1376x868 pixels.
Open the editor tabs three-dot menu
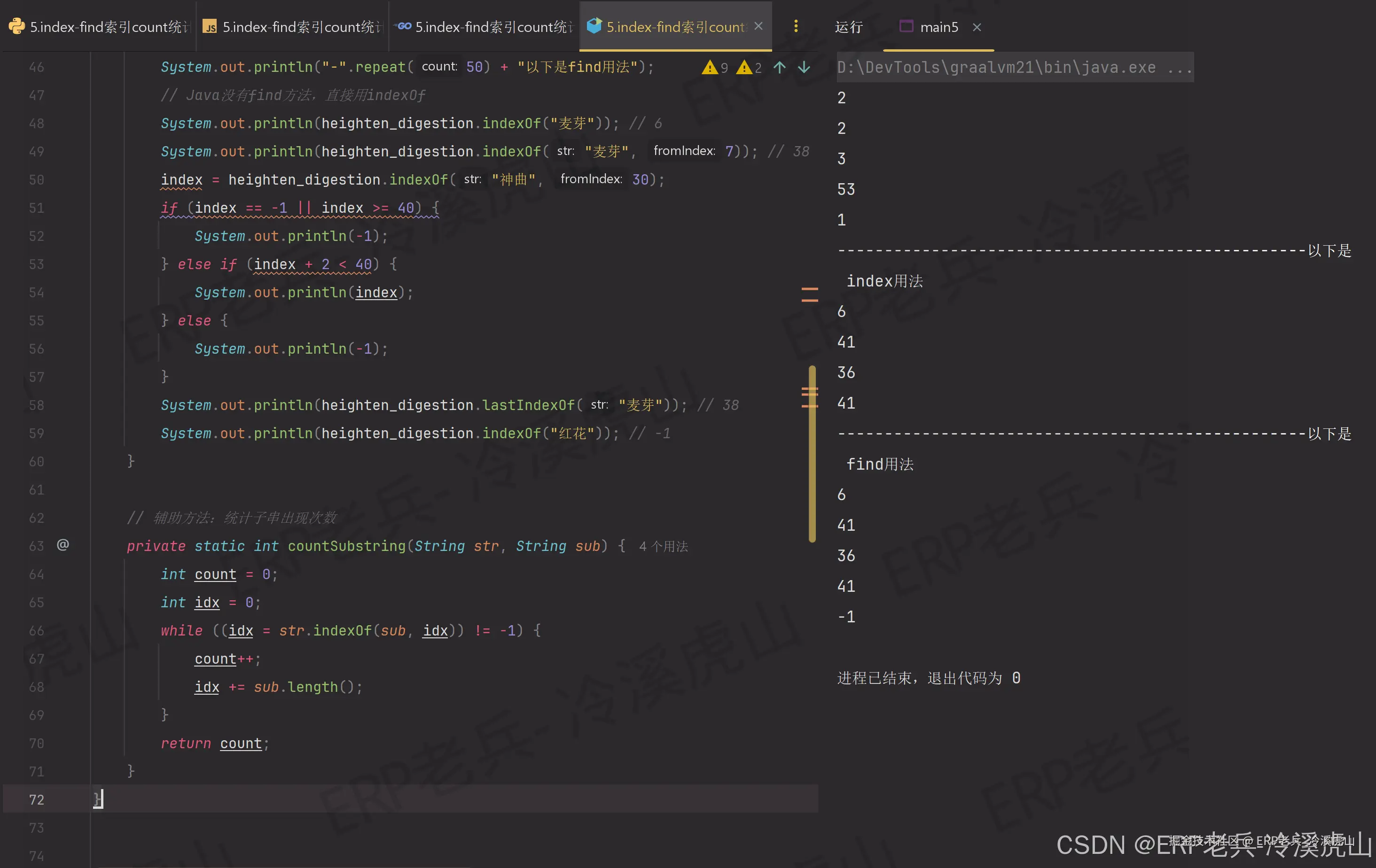796,26
